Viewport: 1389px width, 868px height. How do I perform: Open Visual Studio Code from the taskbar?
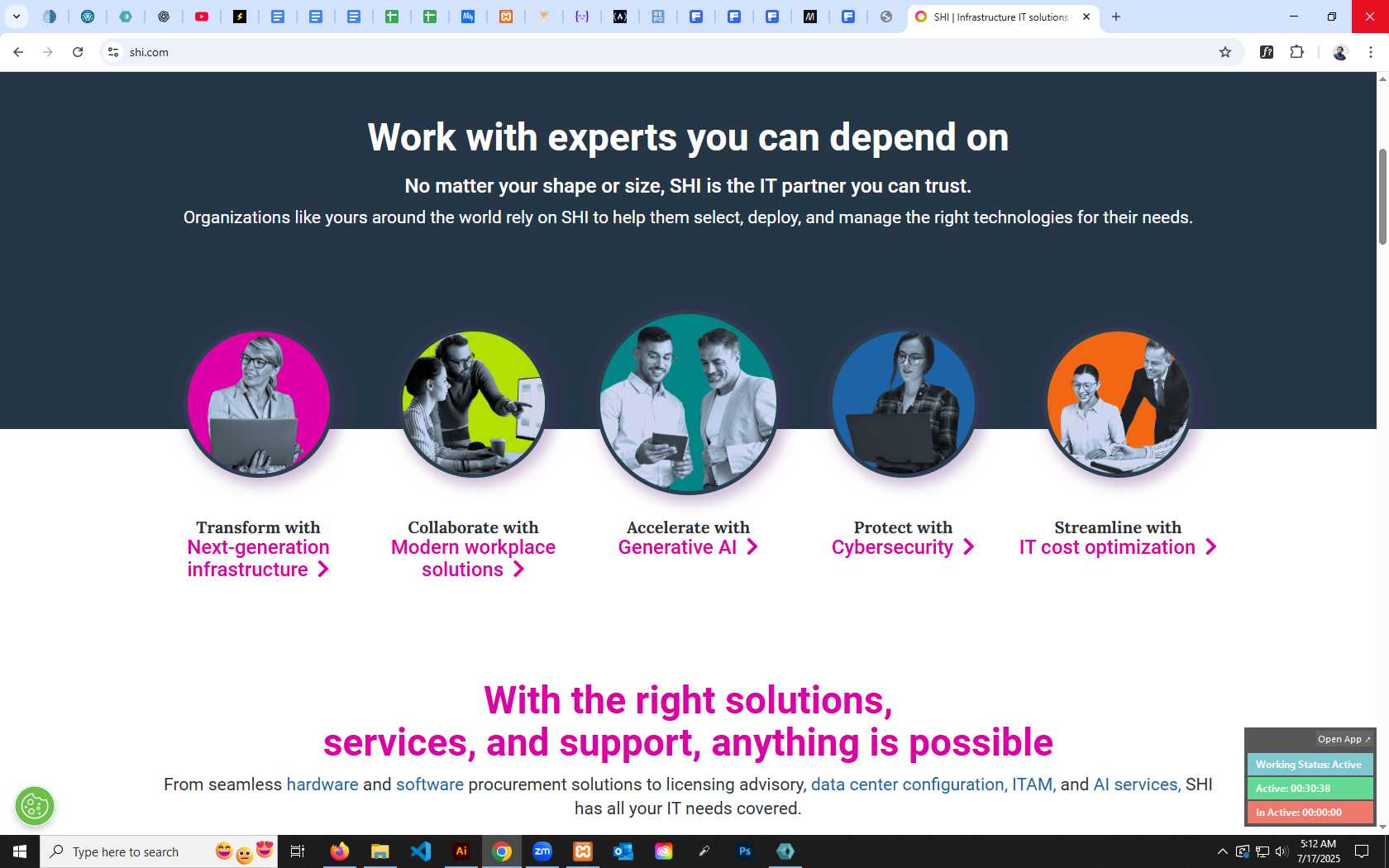point(421,851)
